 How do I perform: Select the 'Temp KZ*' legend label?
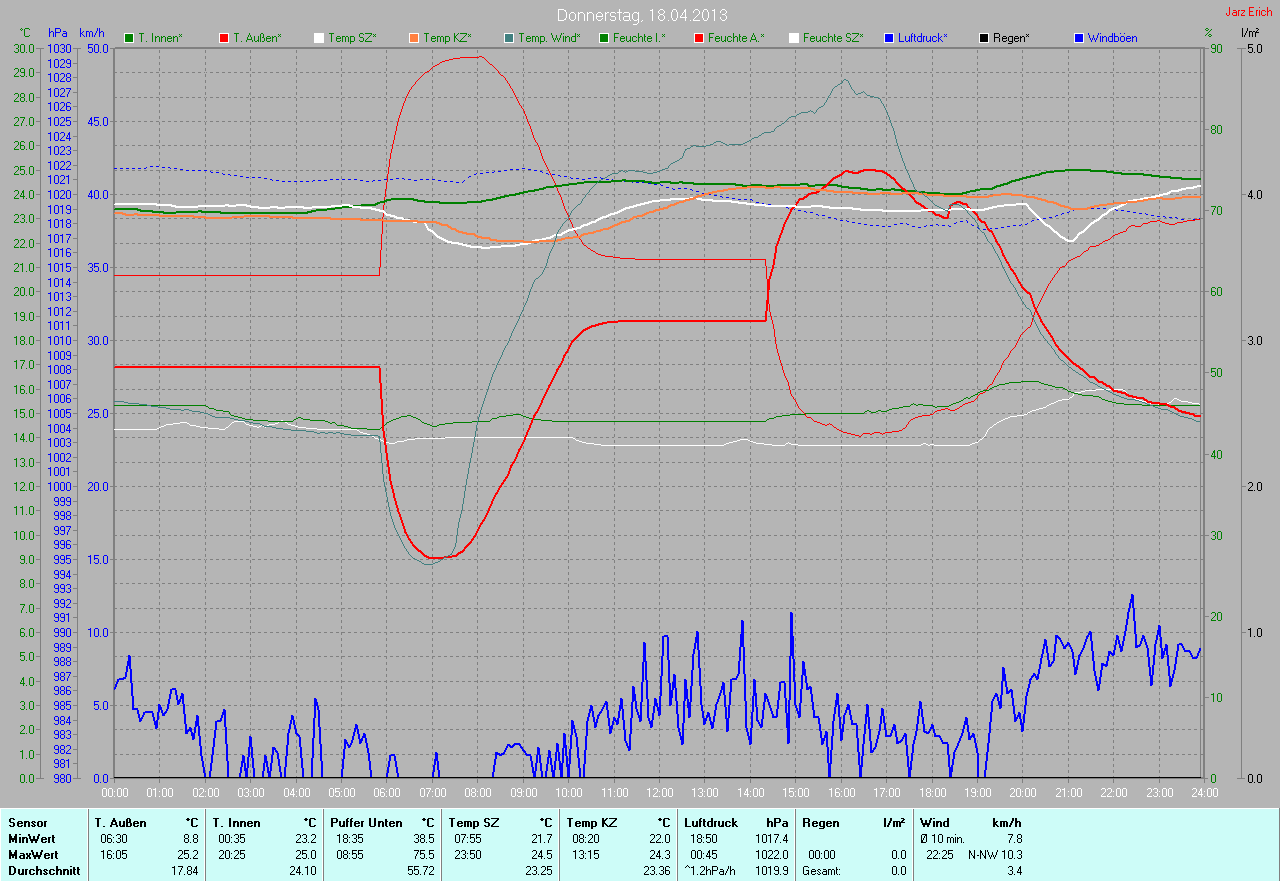click(447, 38)
